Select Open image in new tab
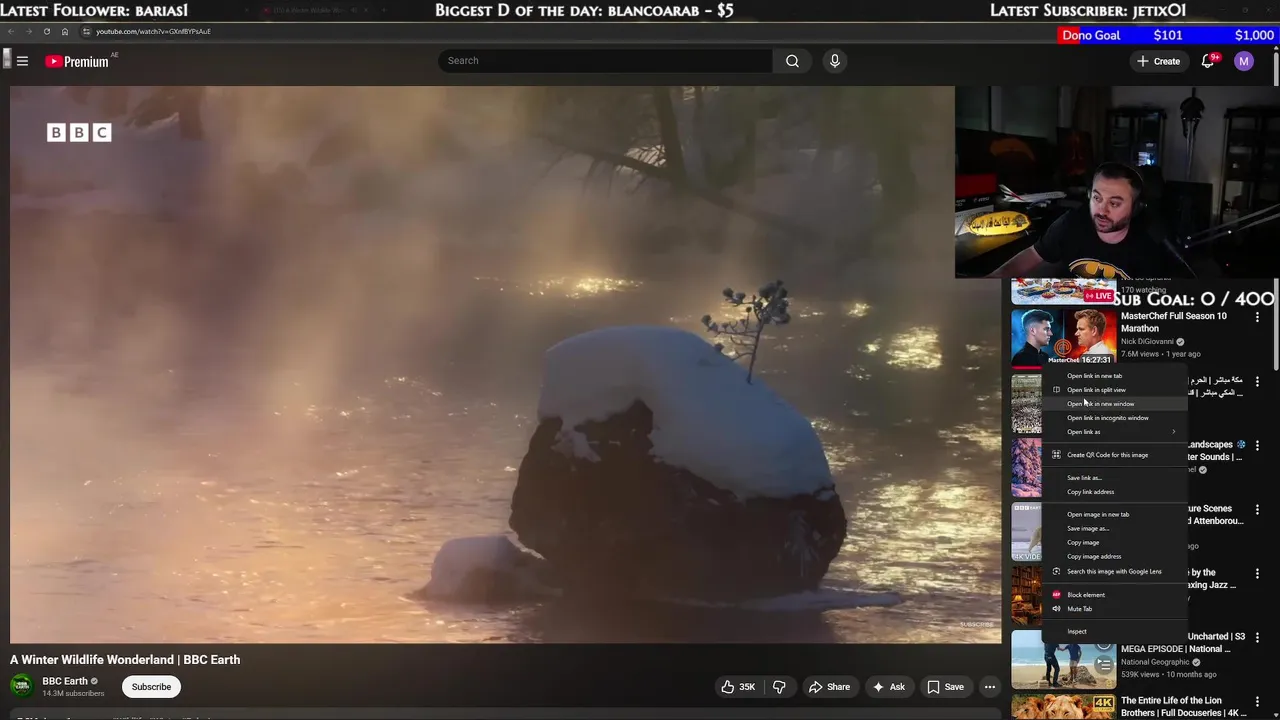 coord(1115,514)
